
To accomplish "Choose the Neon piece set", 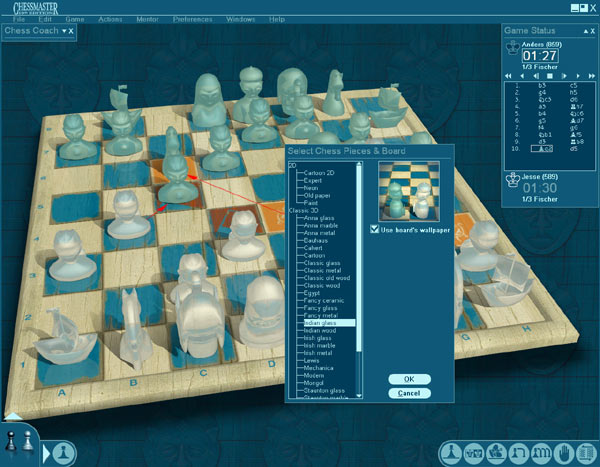I will tap(311, 188).
